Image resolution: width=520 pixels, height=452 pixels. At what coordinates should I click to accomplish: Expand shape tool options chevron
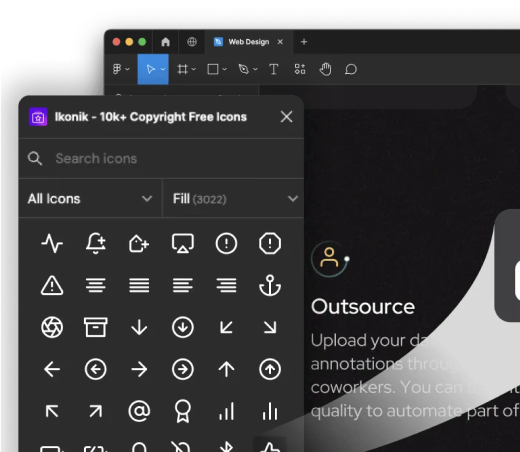tap(225, 69)
